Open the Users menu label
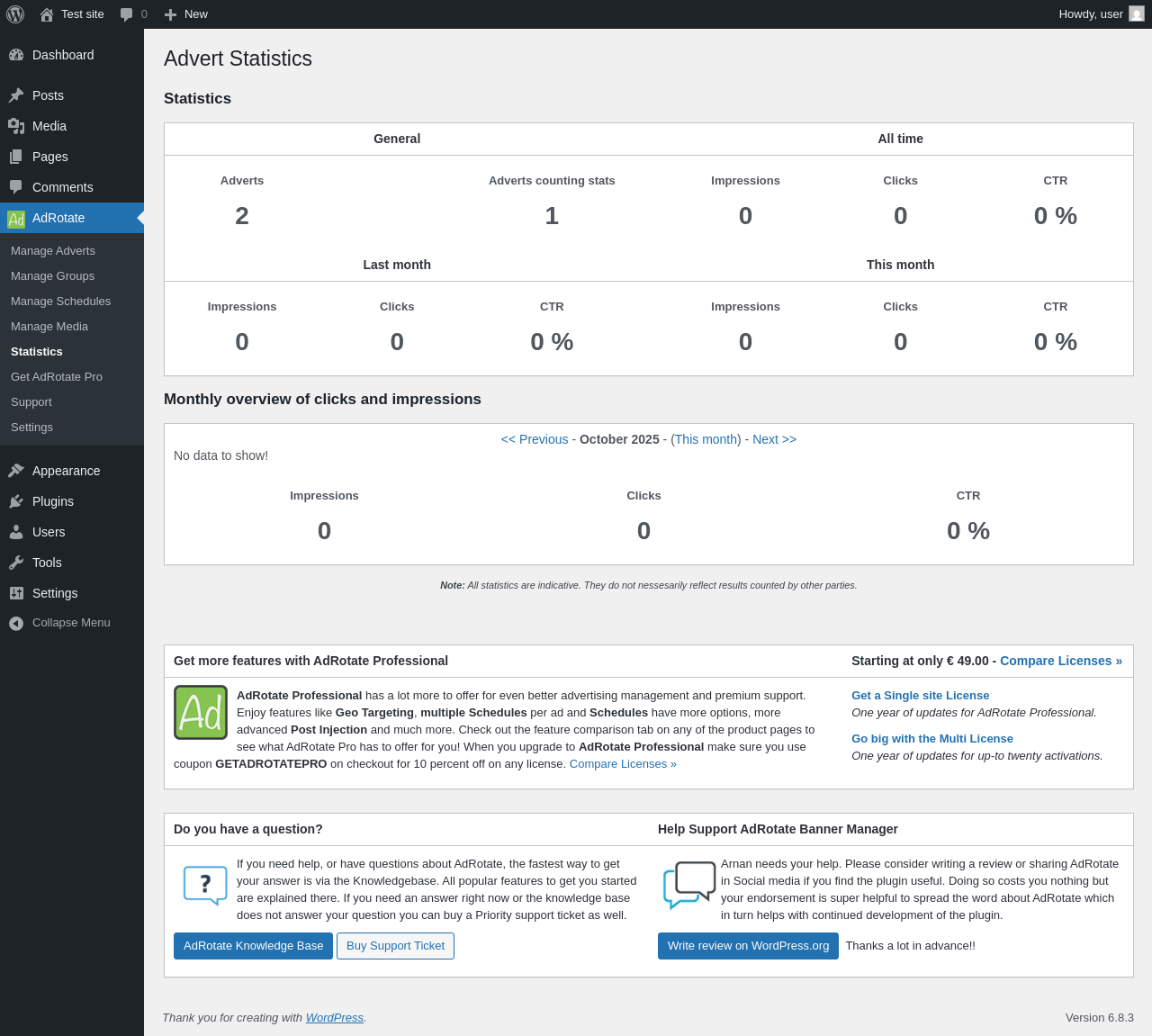 [x=49, y=532]
